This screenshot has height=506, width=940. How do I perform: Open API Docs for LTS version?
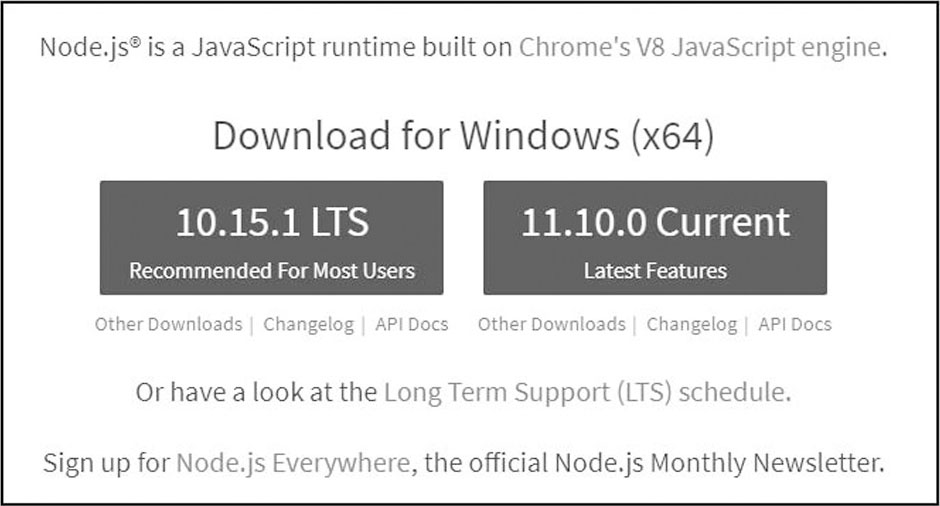[x=412, y=324]
